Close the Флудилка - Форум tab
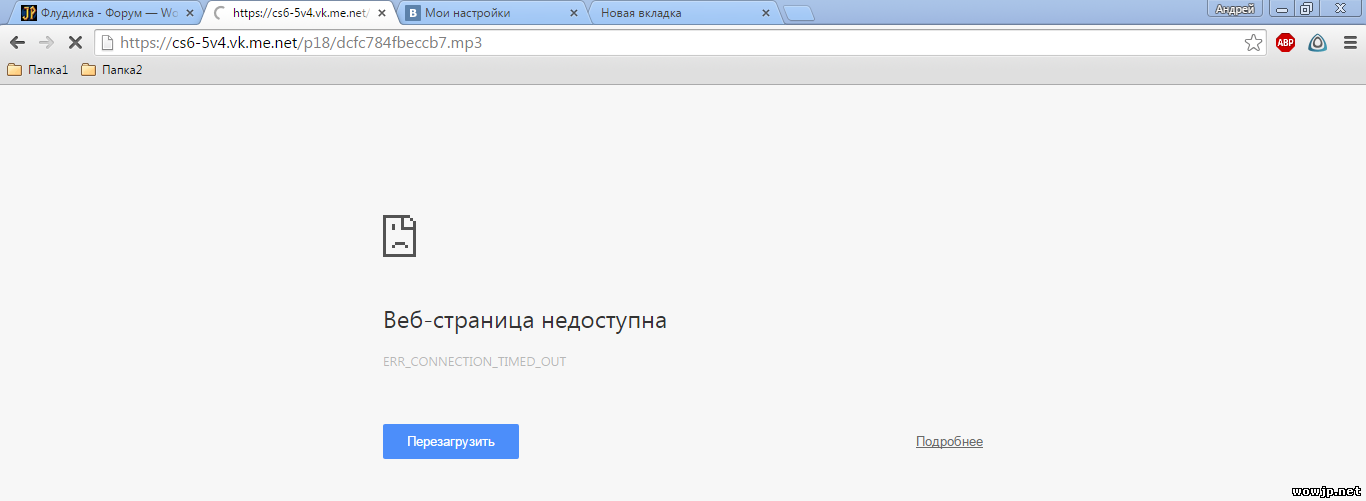1366x501 pixels. coord(190,13)
